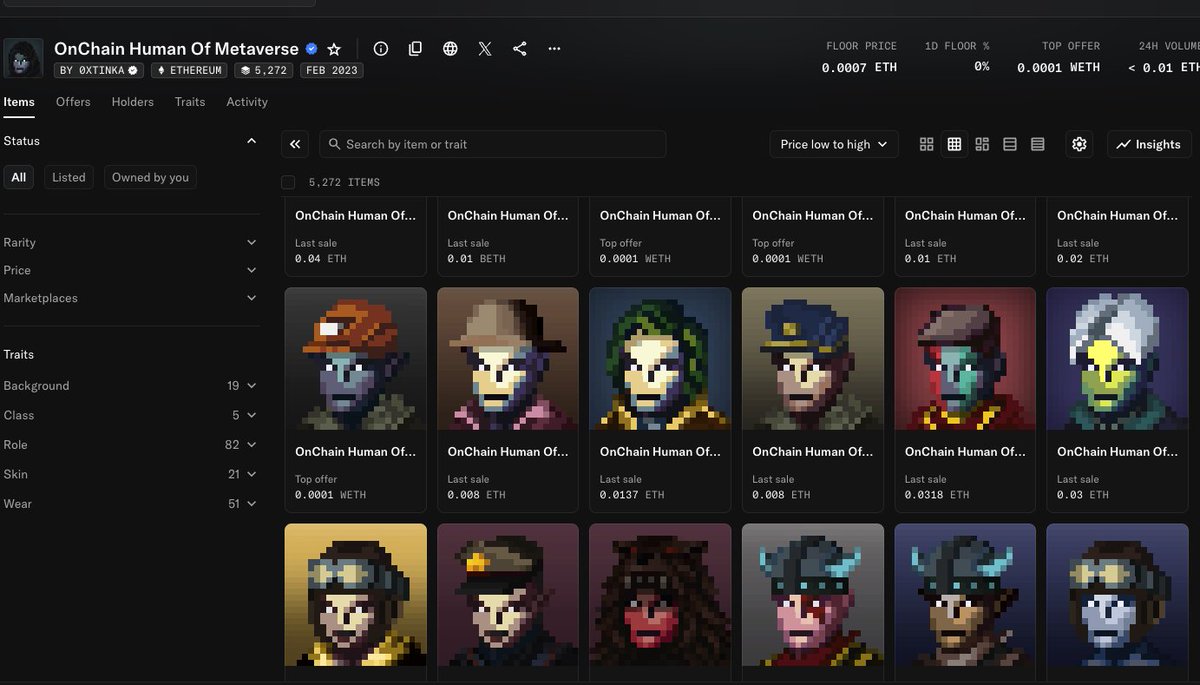The width and height of the screenshot is (1200, 685).
Task: Select the Items tab
Action: (19, 102)
